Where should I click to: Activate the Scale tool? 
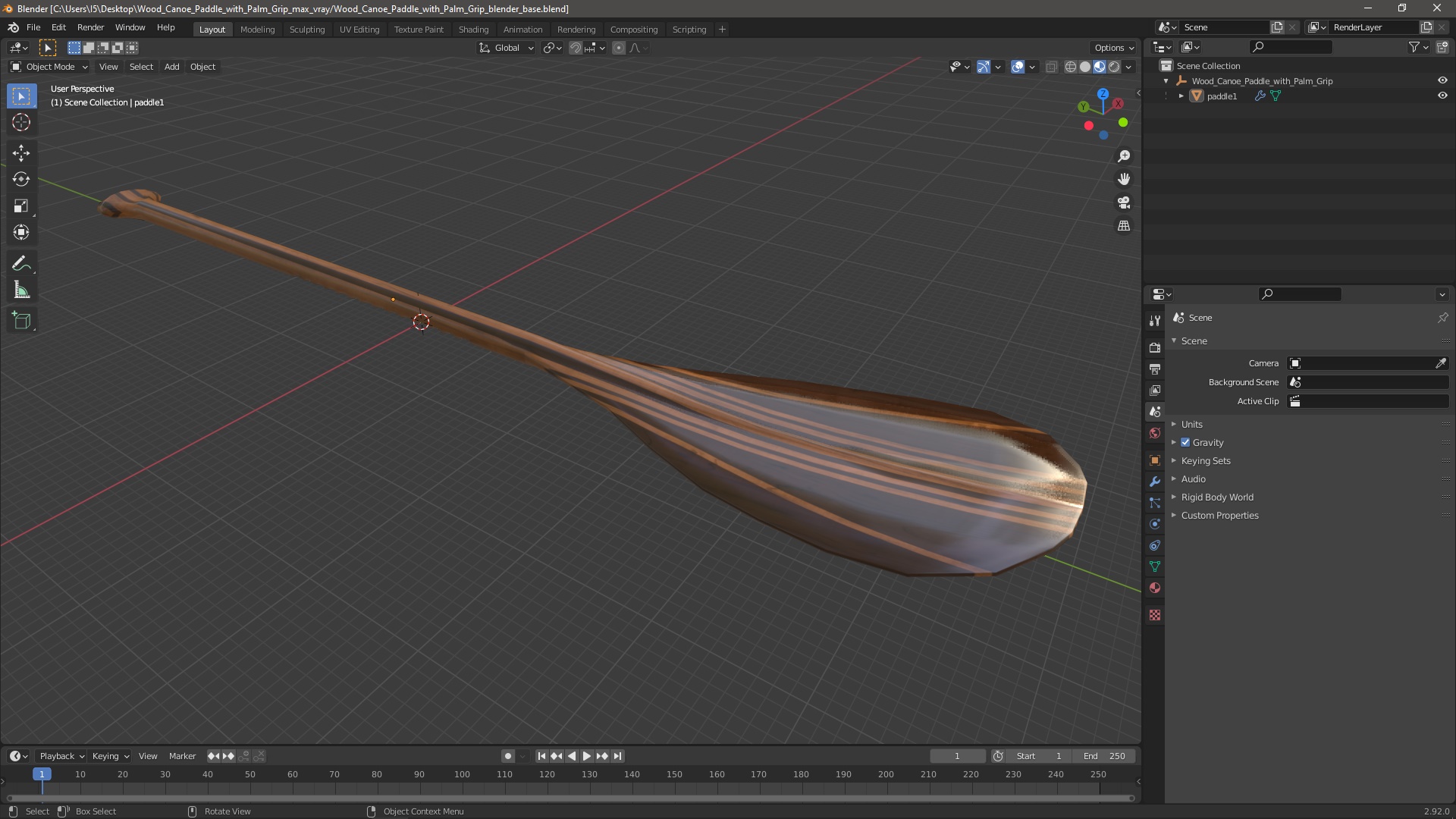21,206
